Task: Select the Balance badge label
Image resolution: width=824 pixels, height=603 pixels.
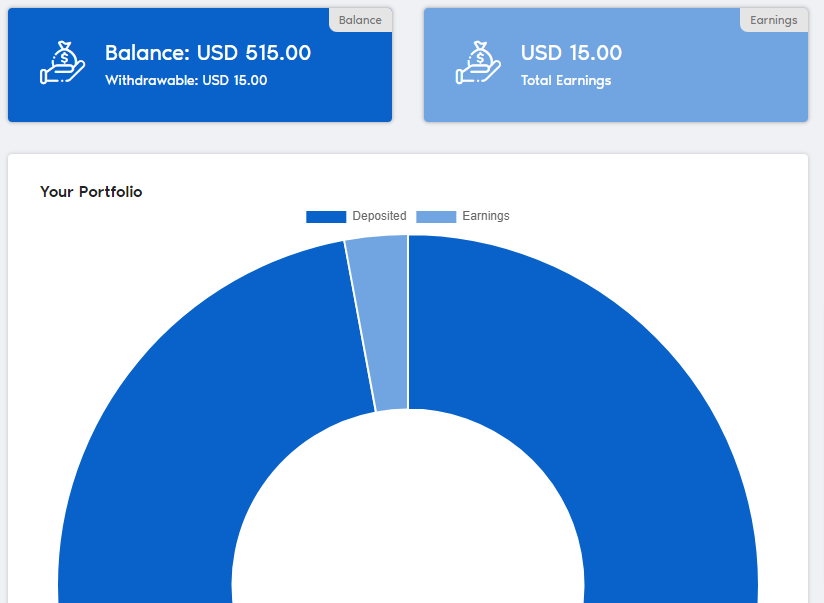Action: pyautogui.click(x=360, y=20)
